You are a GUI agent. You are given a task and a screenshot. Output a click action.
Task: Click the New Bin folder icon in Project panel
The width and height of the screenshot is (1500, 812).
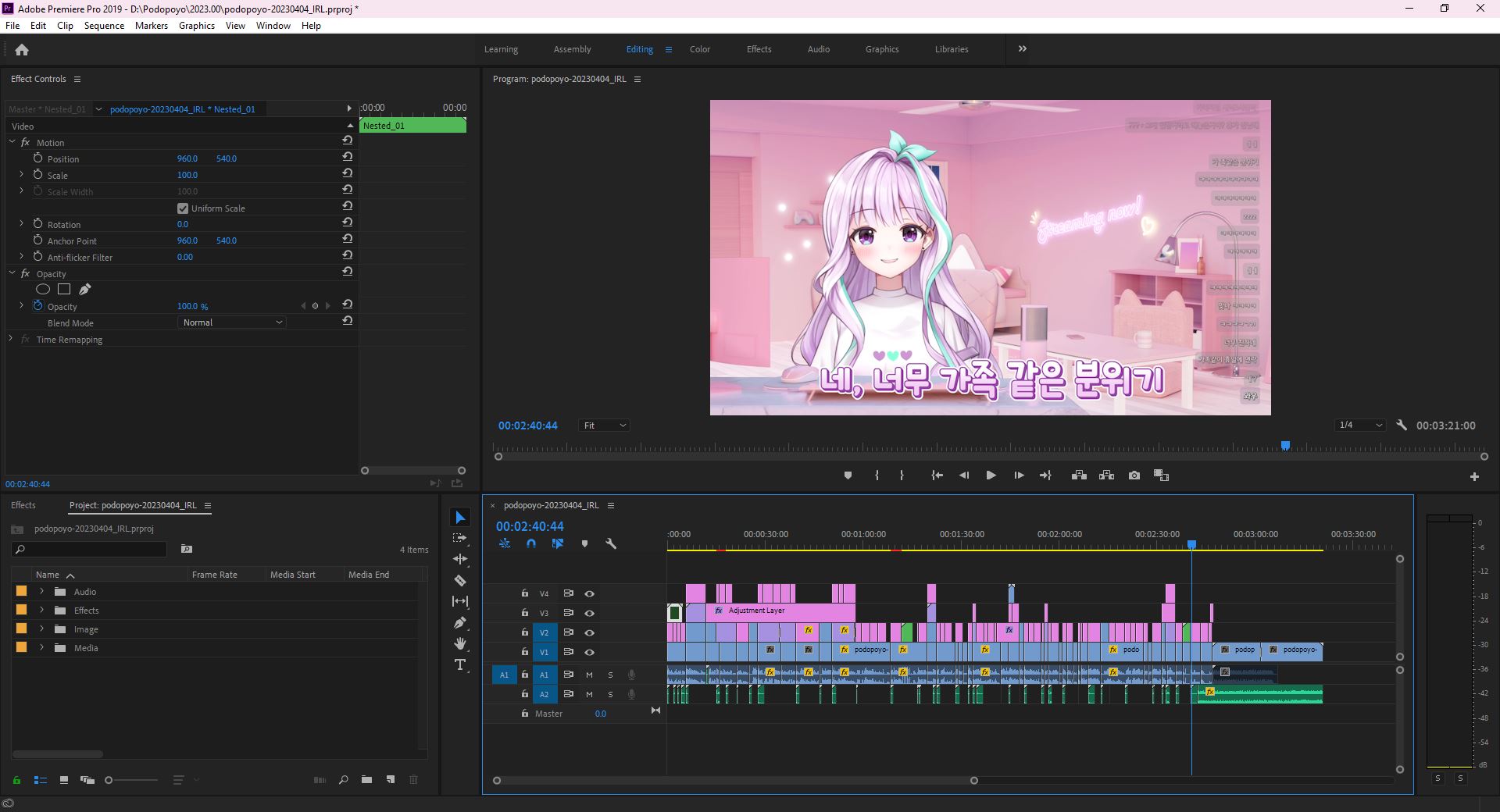tap(366, 779)
